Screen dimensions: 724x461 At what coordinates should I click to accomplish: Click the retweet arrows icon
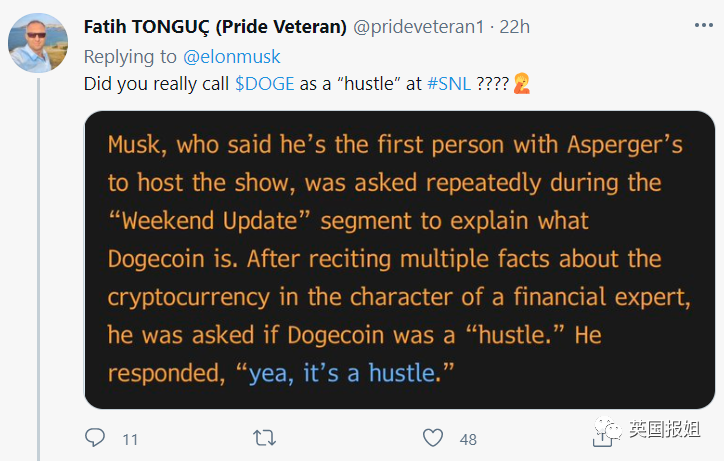(x=265, y=438)
